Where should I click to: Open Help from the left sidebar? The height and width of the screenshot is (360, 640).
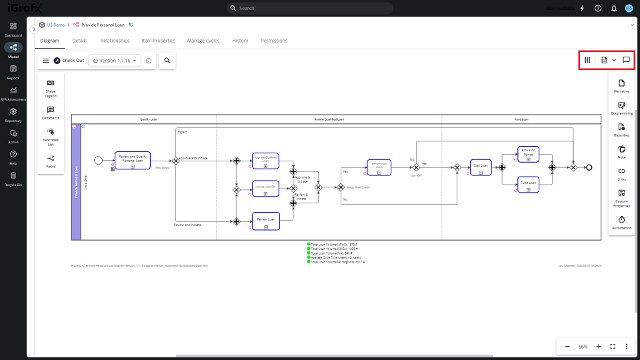(x=13, y=157)
